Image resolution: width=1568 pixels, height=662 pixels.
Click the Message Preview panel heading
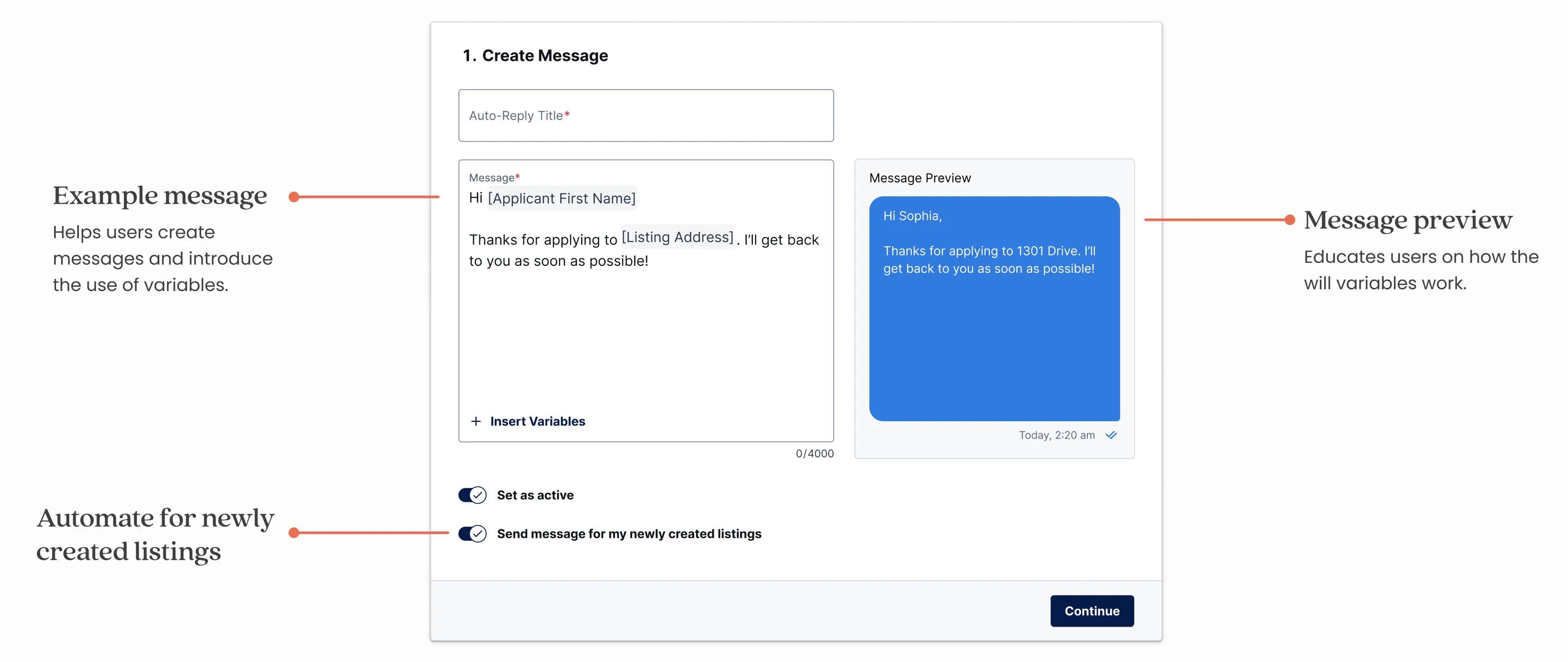pyautogui.click(x=920, y=178)
